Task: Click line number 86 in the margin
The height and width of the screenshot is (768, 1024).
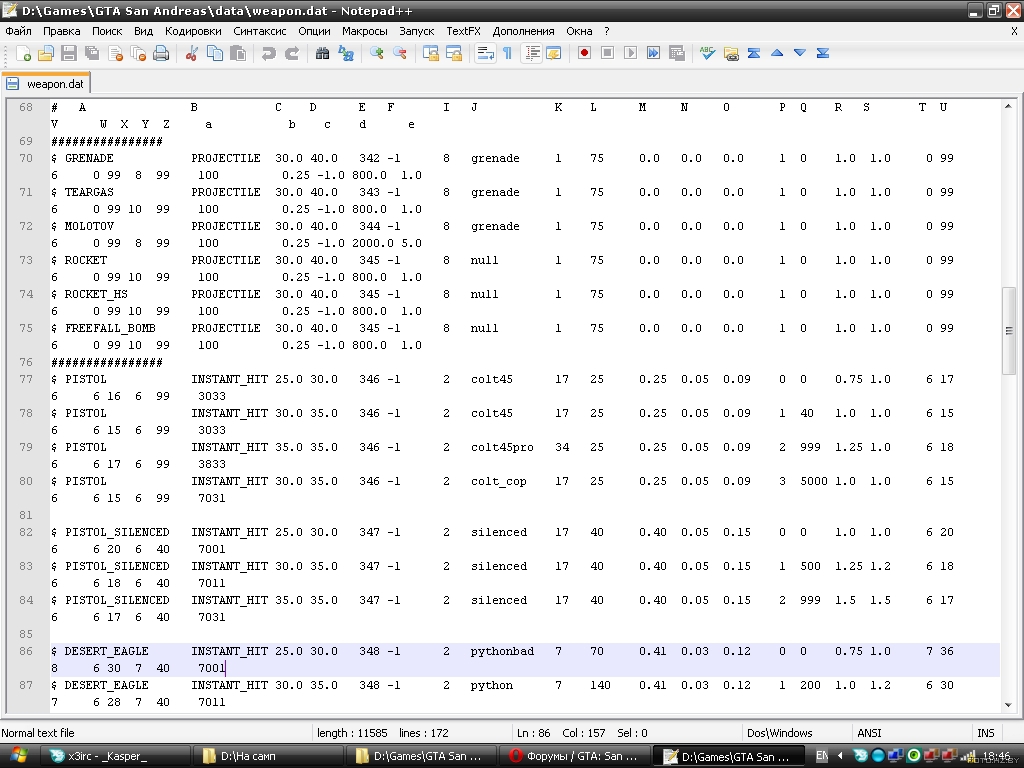Action: (x=25, y=651)
